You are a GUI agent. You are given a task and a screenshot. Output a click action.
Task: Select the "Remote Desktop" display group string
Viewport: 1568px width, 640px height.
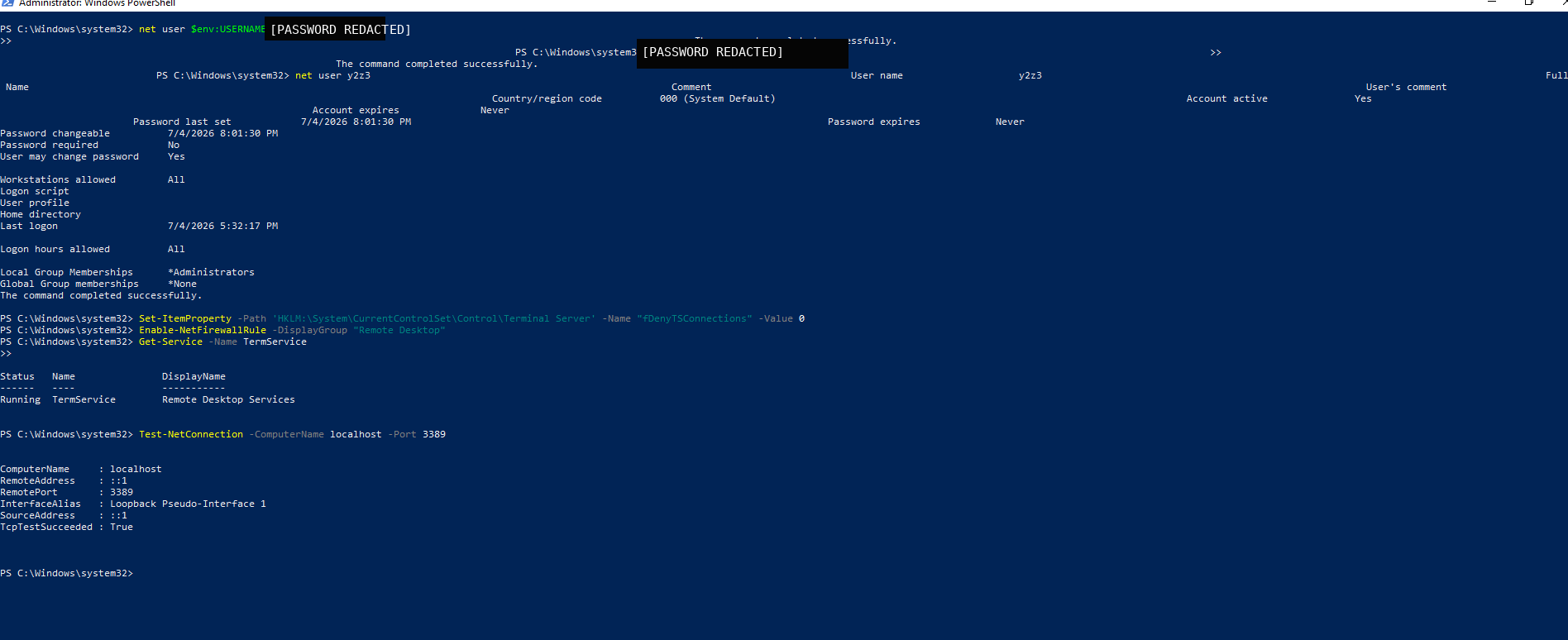pyautogui.click(x=399, y=330)
